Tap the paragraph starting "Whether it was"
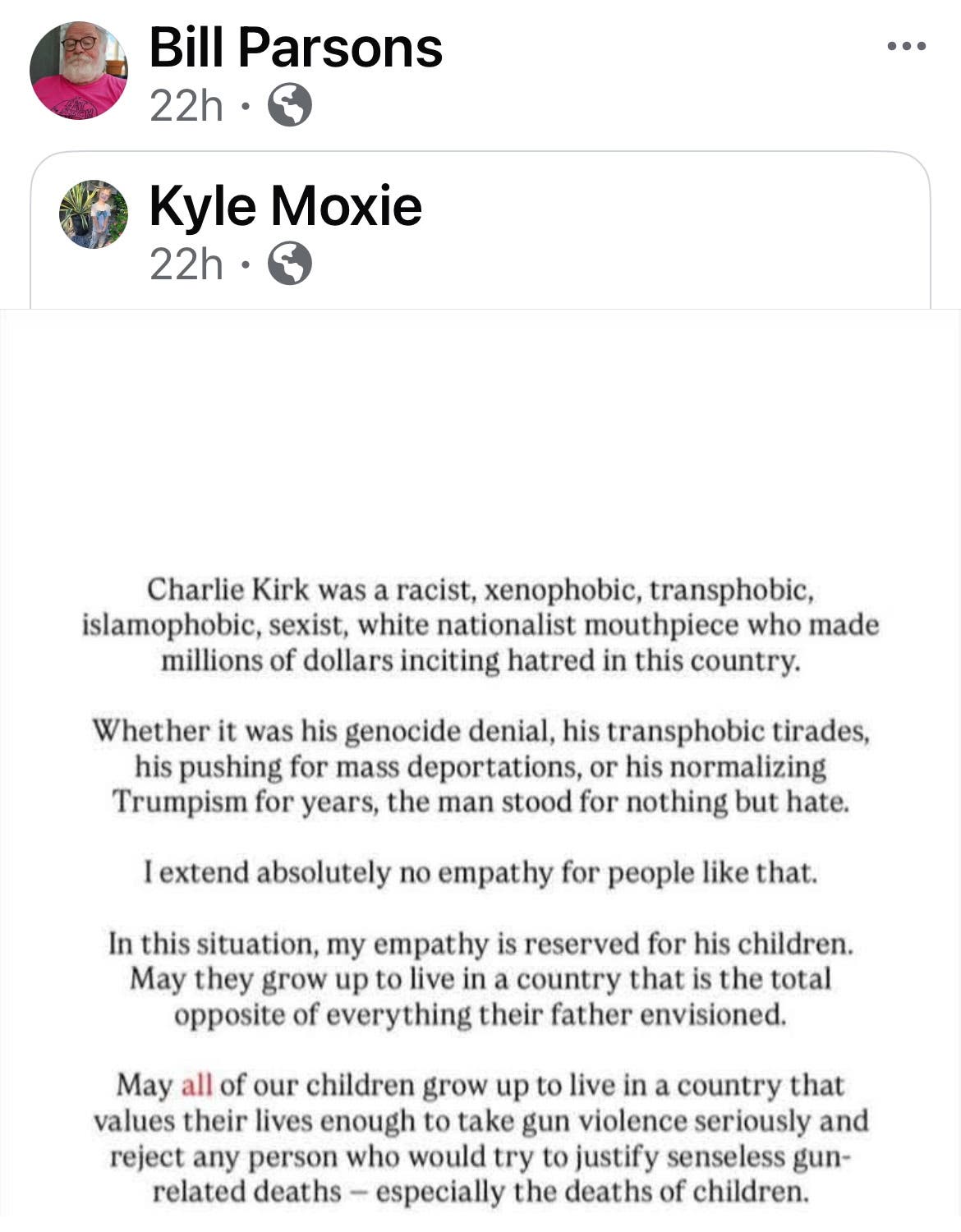Viewport: 961px width, 1232px height. click(480, 766)
